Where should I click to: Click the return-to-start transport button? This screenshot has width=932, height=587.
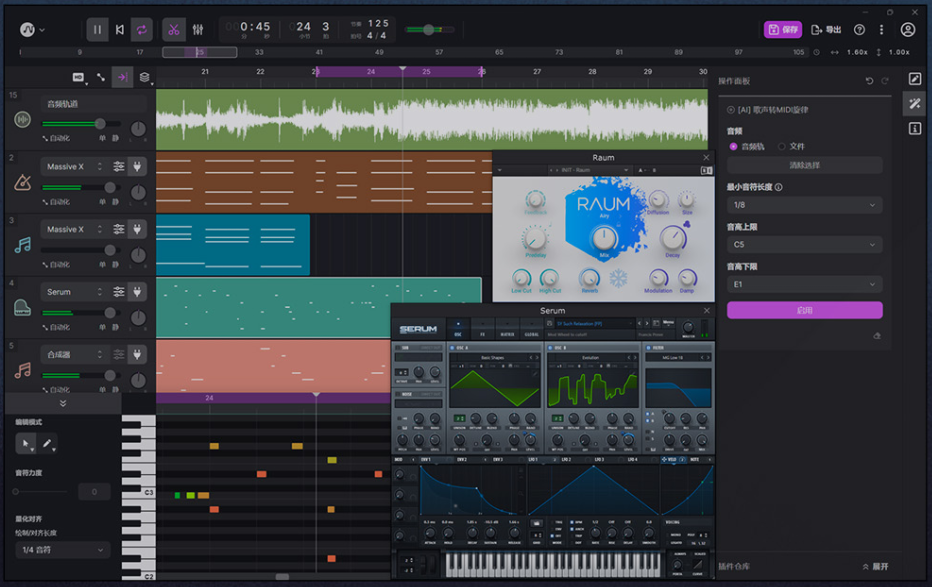(119, 29)
